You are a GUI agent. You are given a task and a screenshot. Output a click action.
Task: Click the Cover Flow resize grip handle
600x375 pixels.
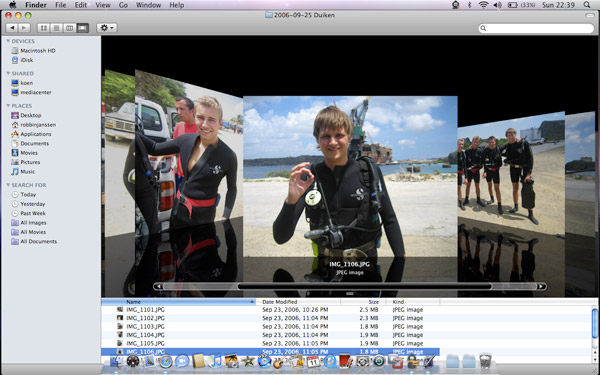(x=350, y=294)
